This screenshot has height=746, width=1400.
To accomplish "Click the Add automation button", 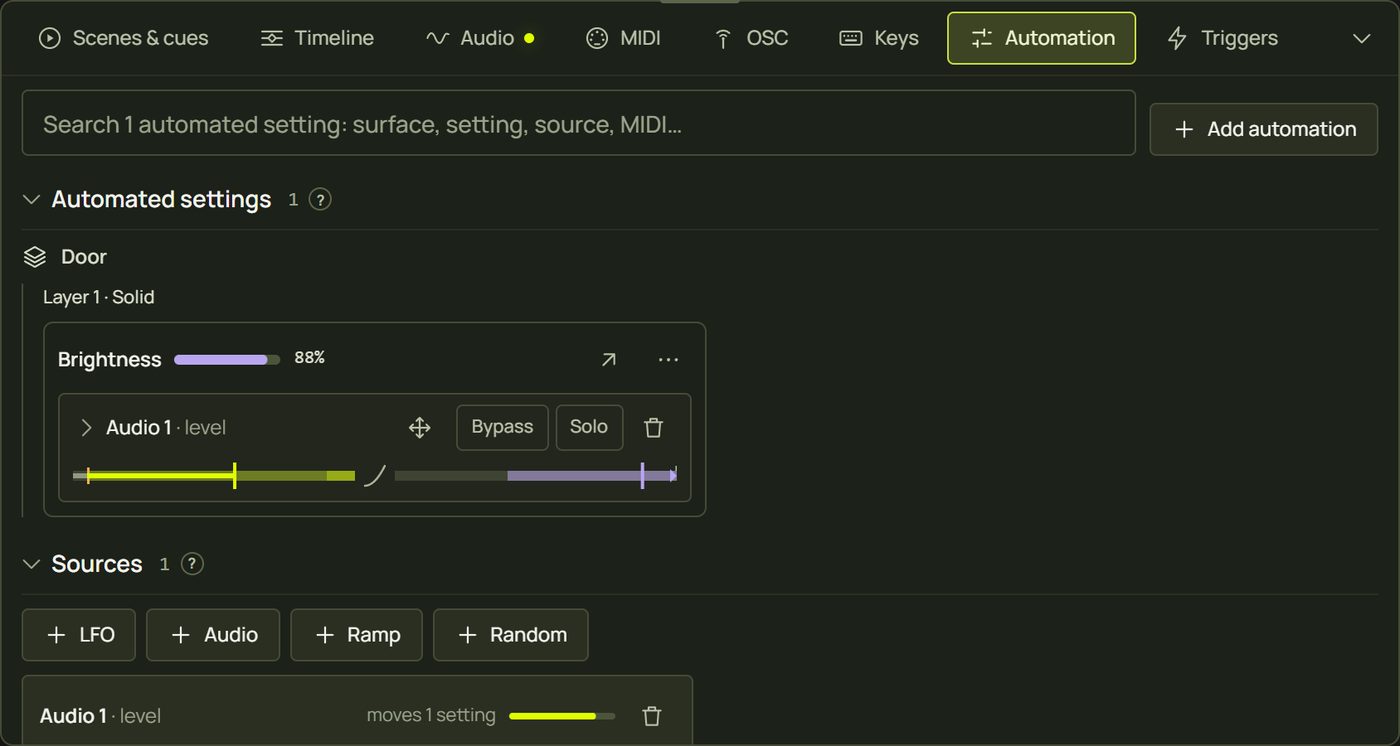I will point(1264,129).
